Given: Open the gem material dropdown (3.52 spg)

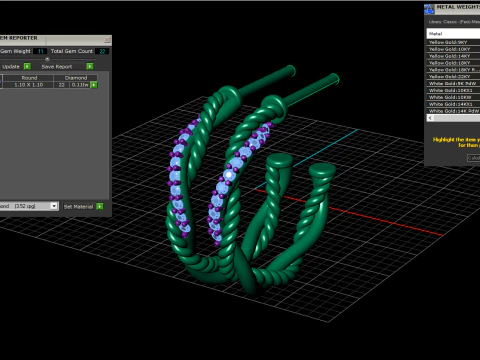Looking at the screenshot, I should pyautogui.click(x=54, y=206).
